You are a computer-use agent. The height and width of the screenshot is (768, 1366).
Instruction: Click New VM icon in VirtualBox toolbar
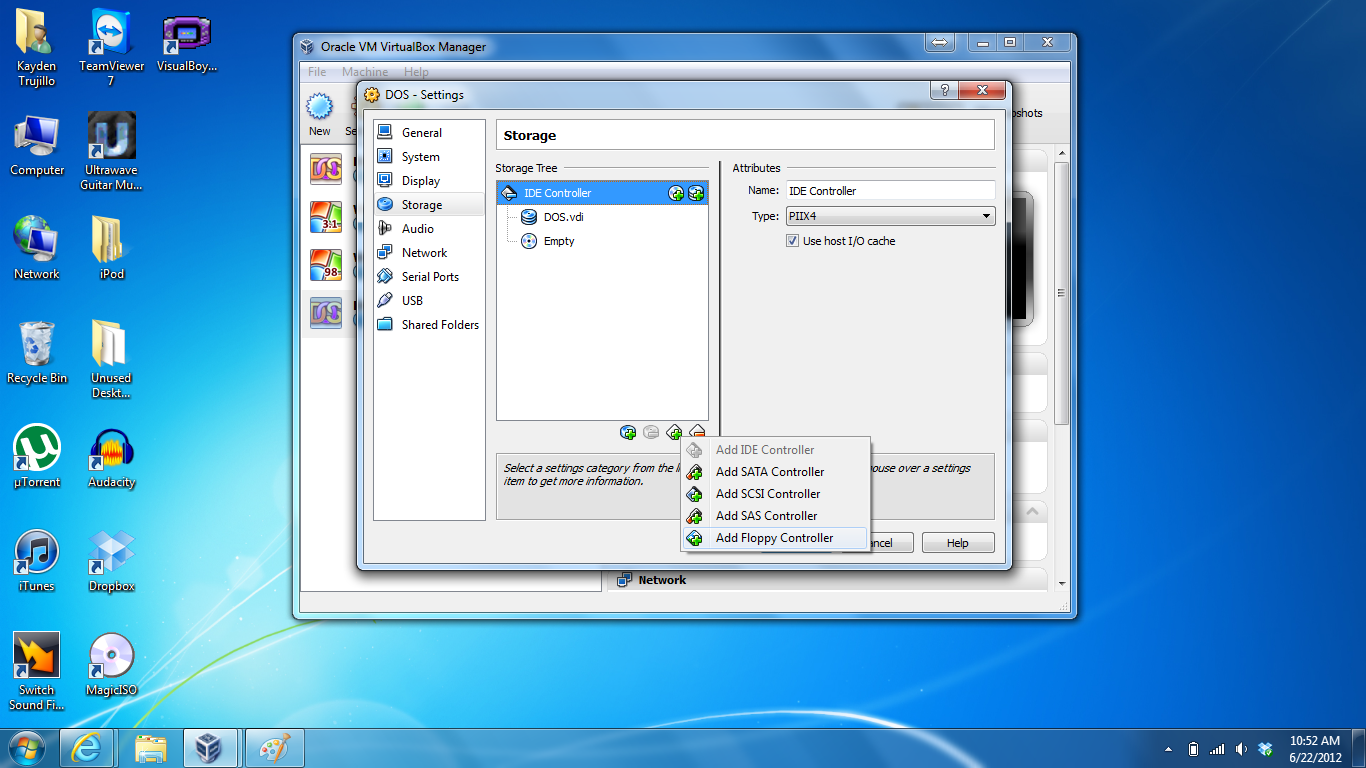pos(319,114)
